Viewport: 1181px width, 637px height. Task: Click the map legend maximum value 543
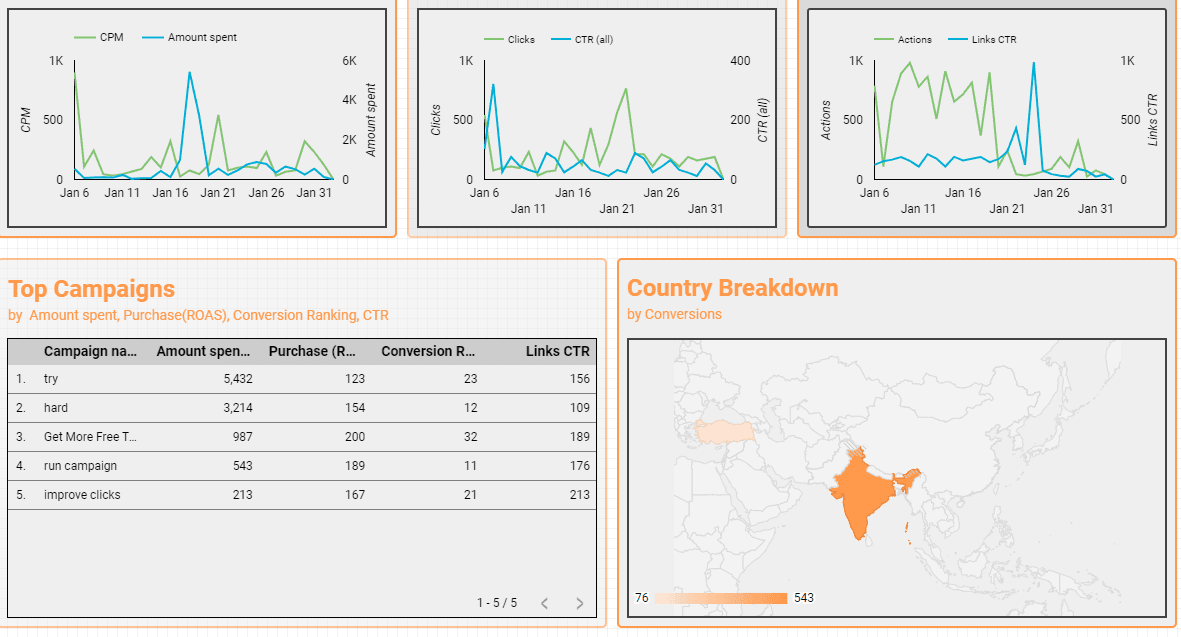(x=804, y=598)
